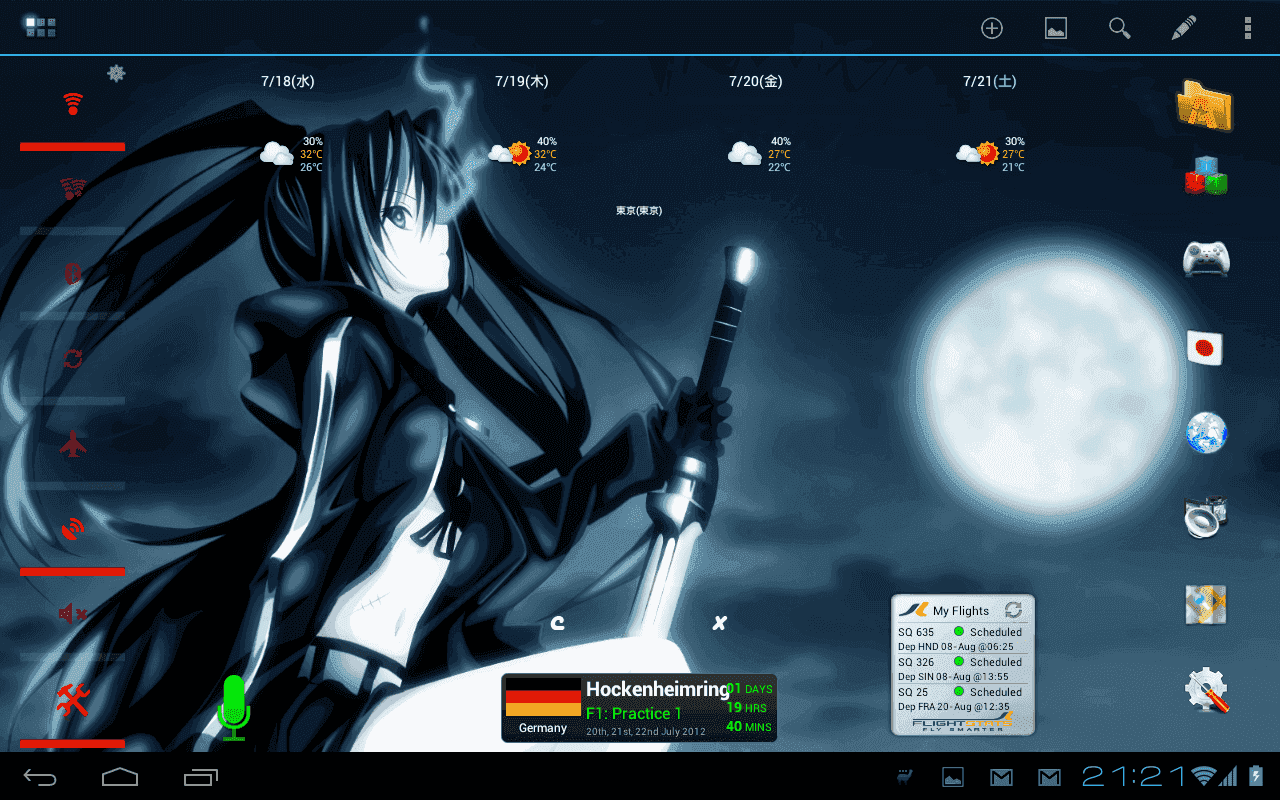Select the F1: Practice 1 text

coord(634,713)
